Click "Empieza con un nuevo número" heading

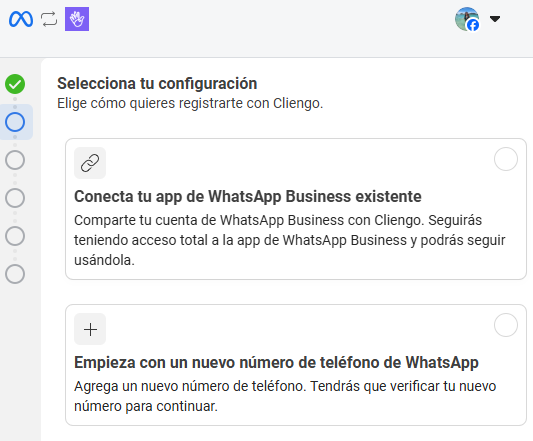276,362
